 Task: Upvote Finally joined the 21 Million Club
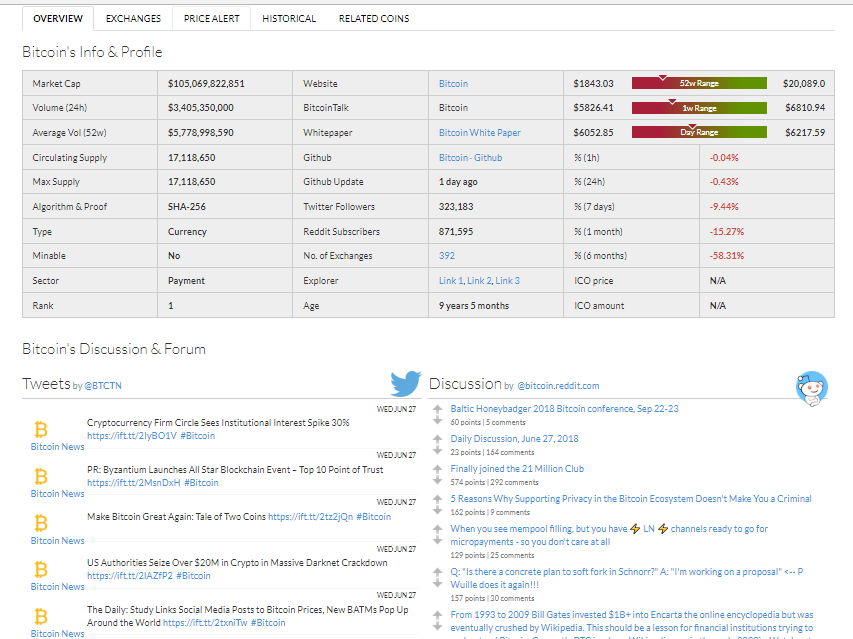click(437, 468)
